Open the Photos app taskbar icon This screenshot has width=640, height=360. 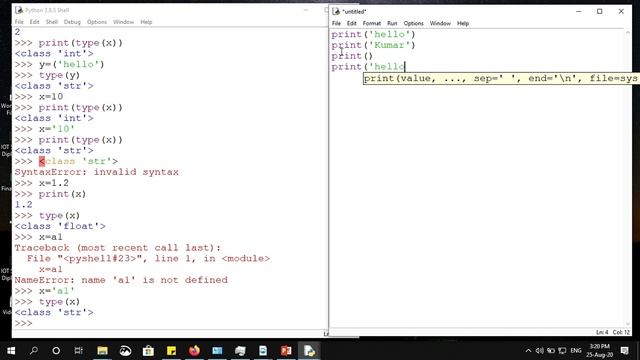click(x=125, y=351)
